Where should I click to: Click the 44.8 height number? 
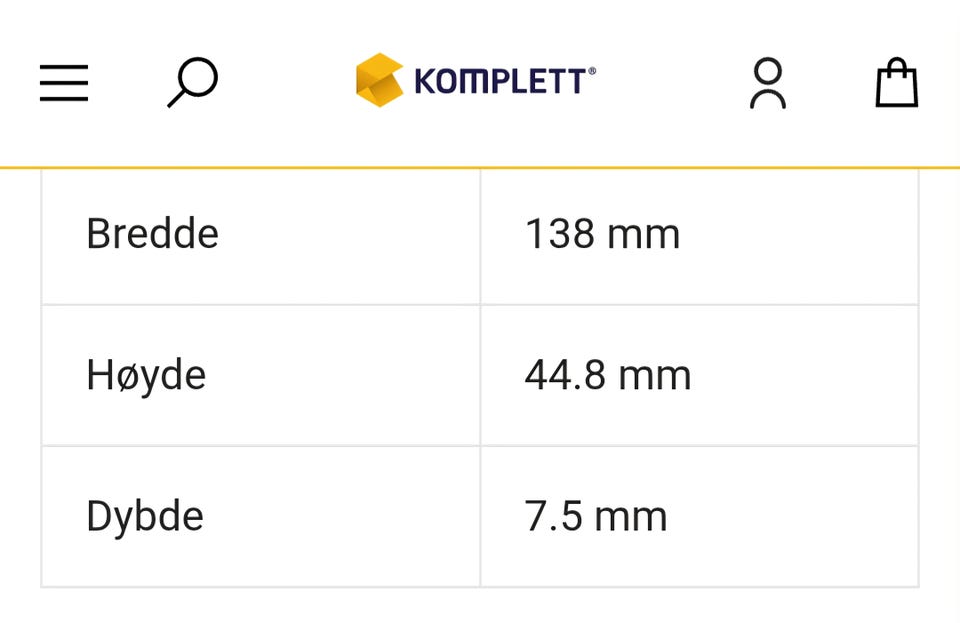pyautogui.click(x=565, y=375)
